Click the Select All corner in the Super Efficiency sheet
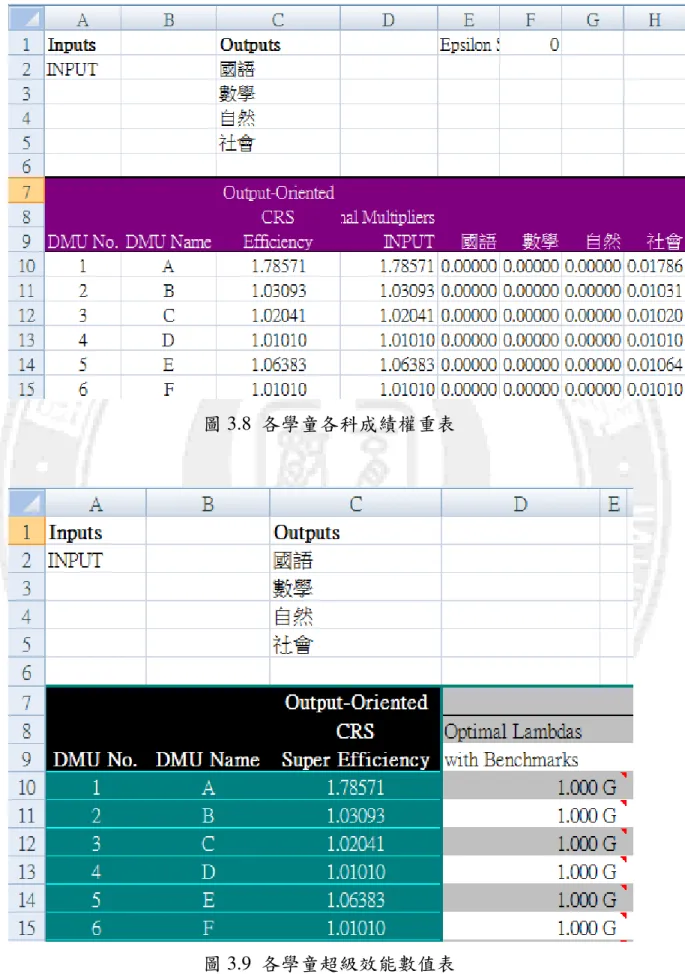Image resolution: width=685 pixels, height=974 pixels. (27, 503)
